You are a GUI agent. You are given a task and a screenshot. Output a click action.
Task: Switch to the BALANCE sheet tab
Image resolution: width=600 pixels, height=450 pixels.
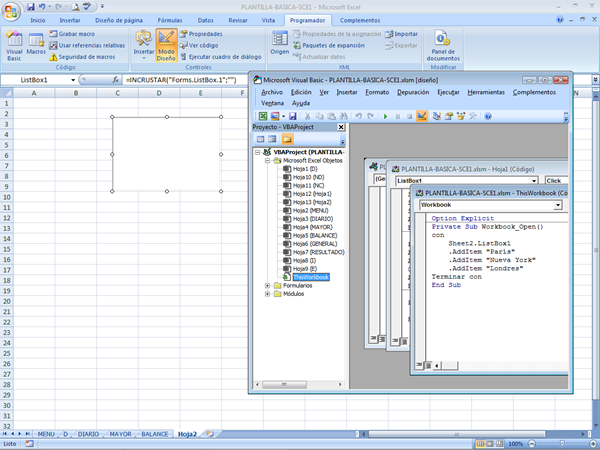point(154,434)
